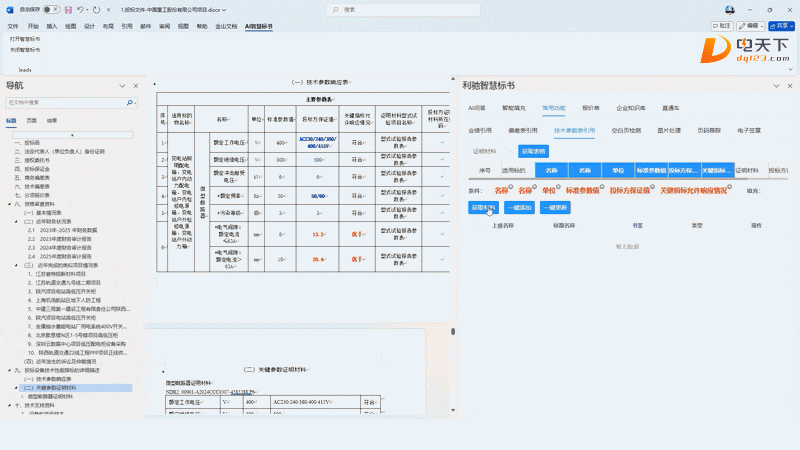Toggle the AutoSave switch

point(51,10)
